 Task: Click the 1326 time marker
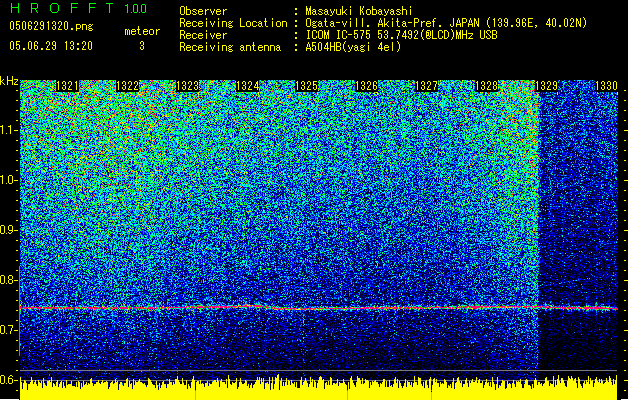367,86
